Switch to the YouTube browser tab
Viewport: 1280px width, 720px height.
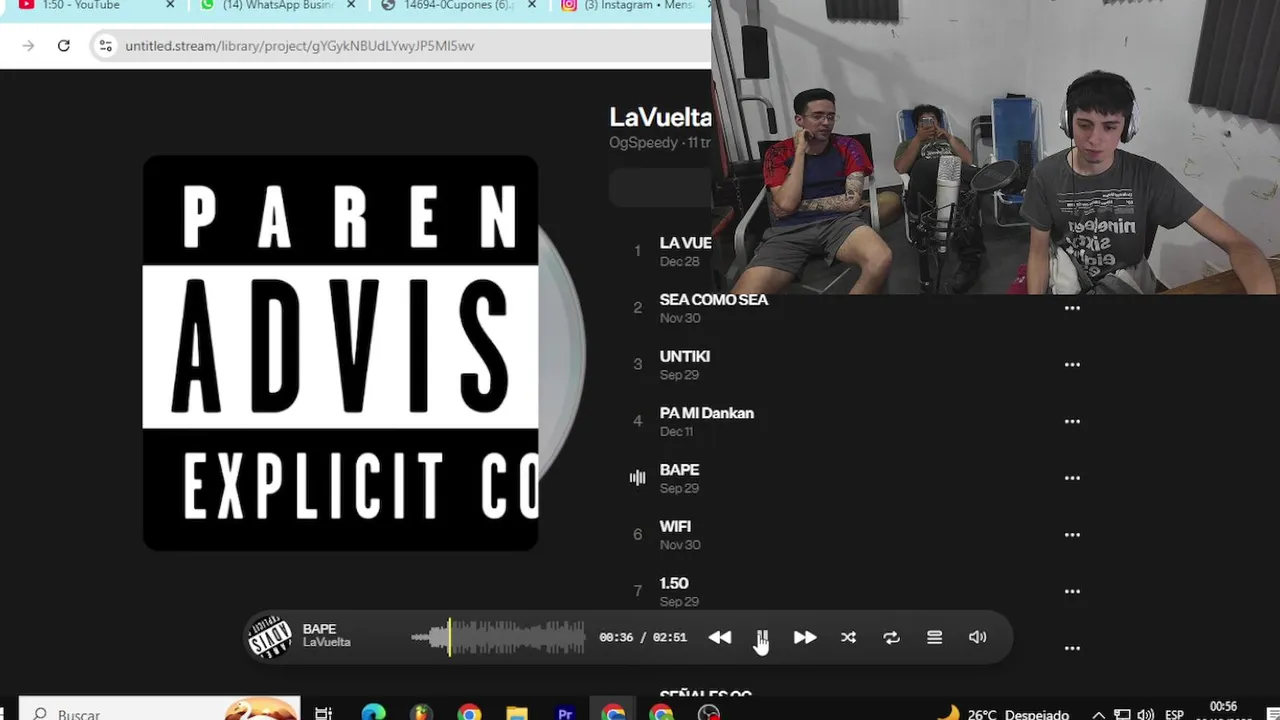tap(81, 5)
